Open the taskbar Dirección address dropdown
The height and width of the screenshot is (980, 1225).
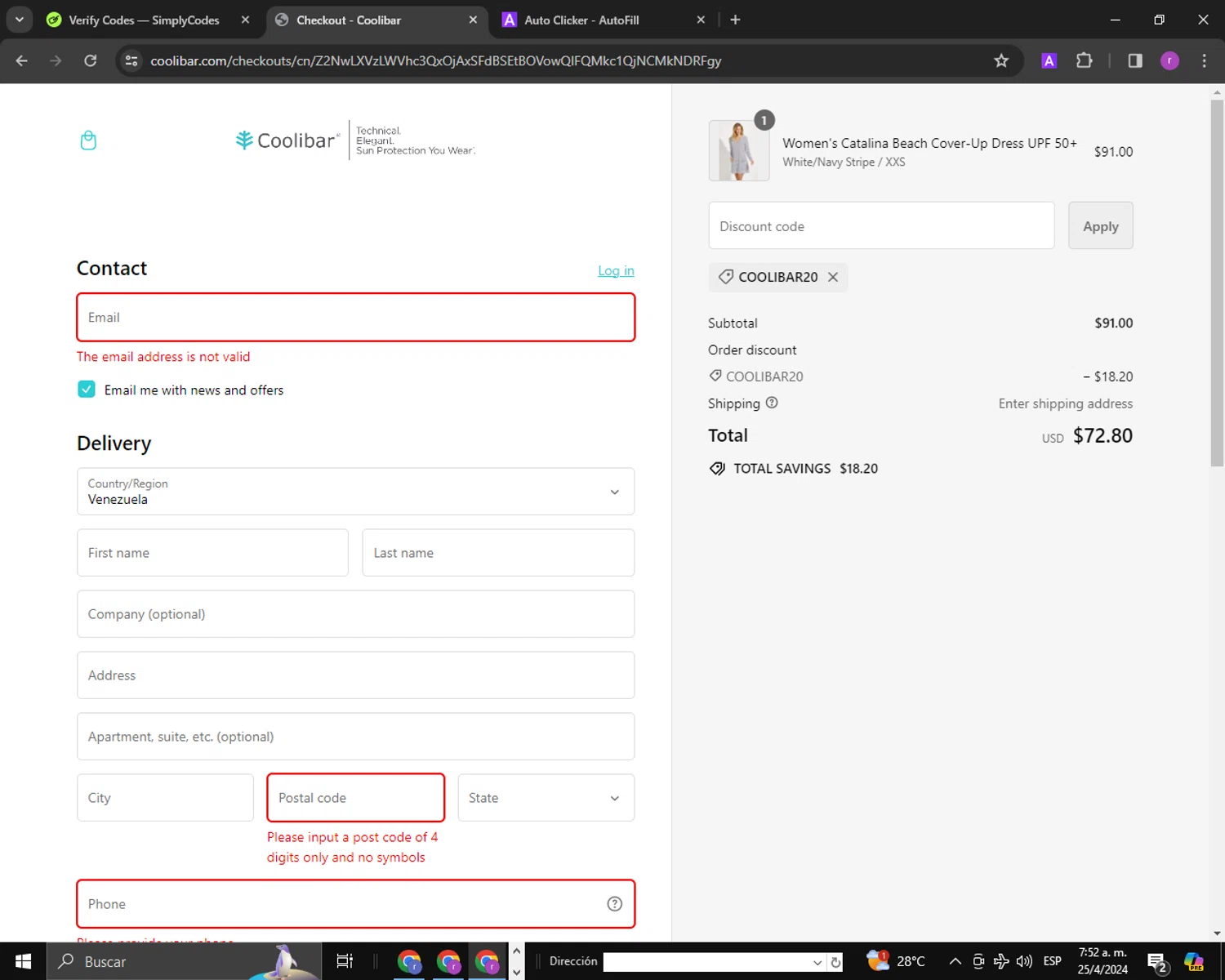pyautogui.click(x=817, y=962)
